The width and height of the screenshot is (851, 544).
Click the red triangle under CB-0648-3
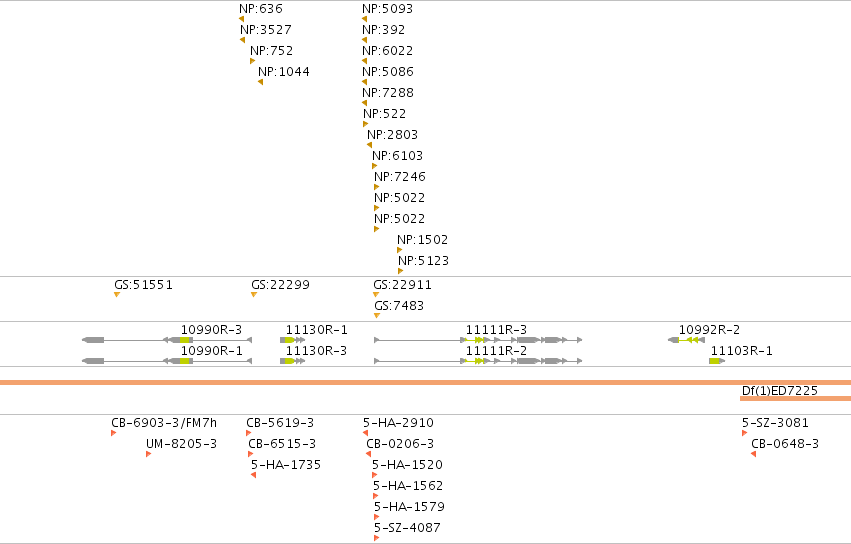tap(754, 454)
